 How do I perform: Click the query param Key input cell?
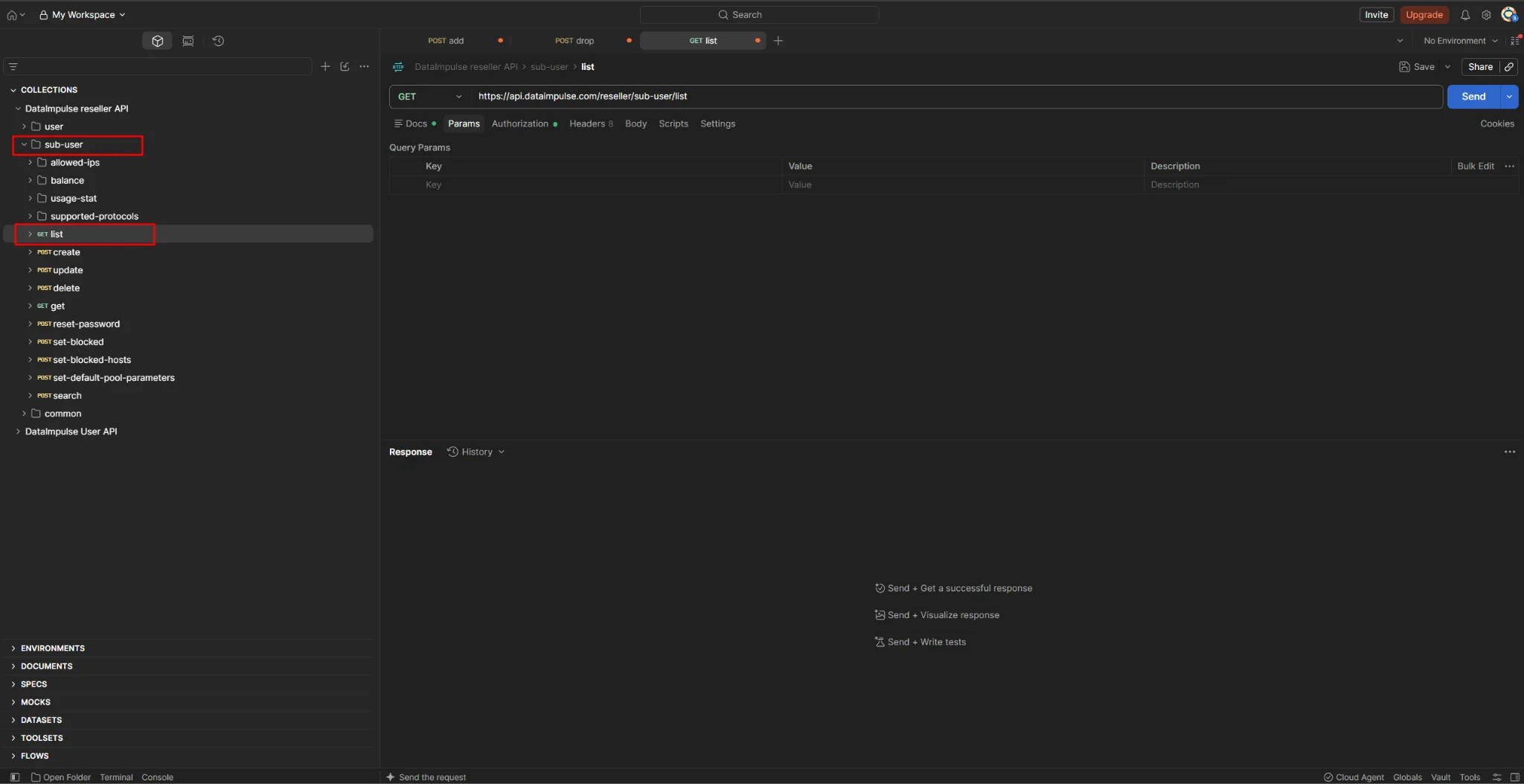(x=601, y=185)
